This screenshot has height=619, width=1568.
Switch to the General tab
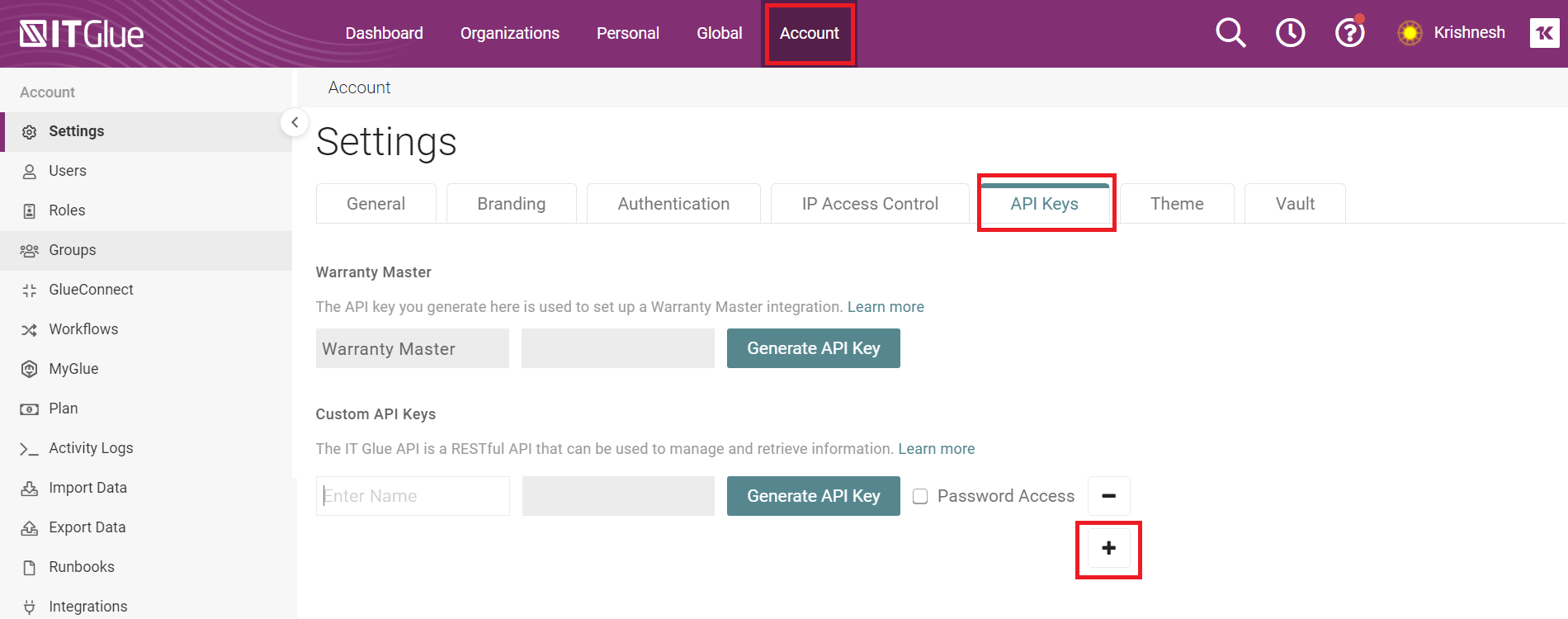375,204
